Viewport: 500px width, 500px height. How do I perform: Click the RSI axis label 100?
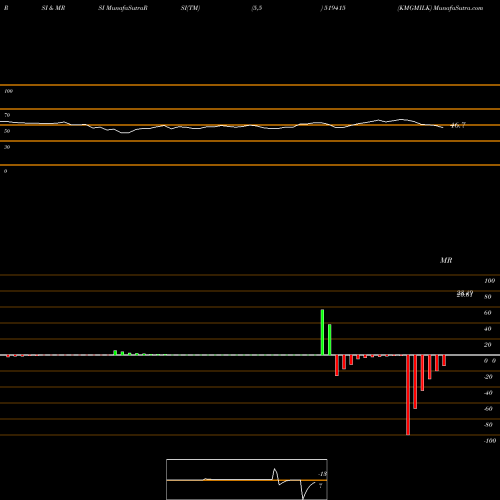coord(8,91)
